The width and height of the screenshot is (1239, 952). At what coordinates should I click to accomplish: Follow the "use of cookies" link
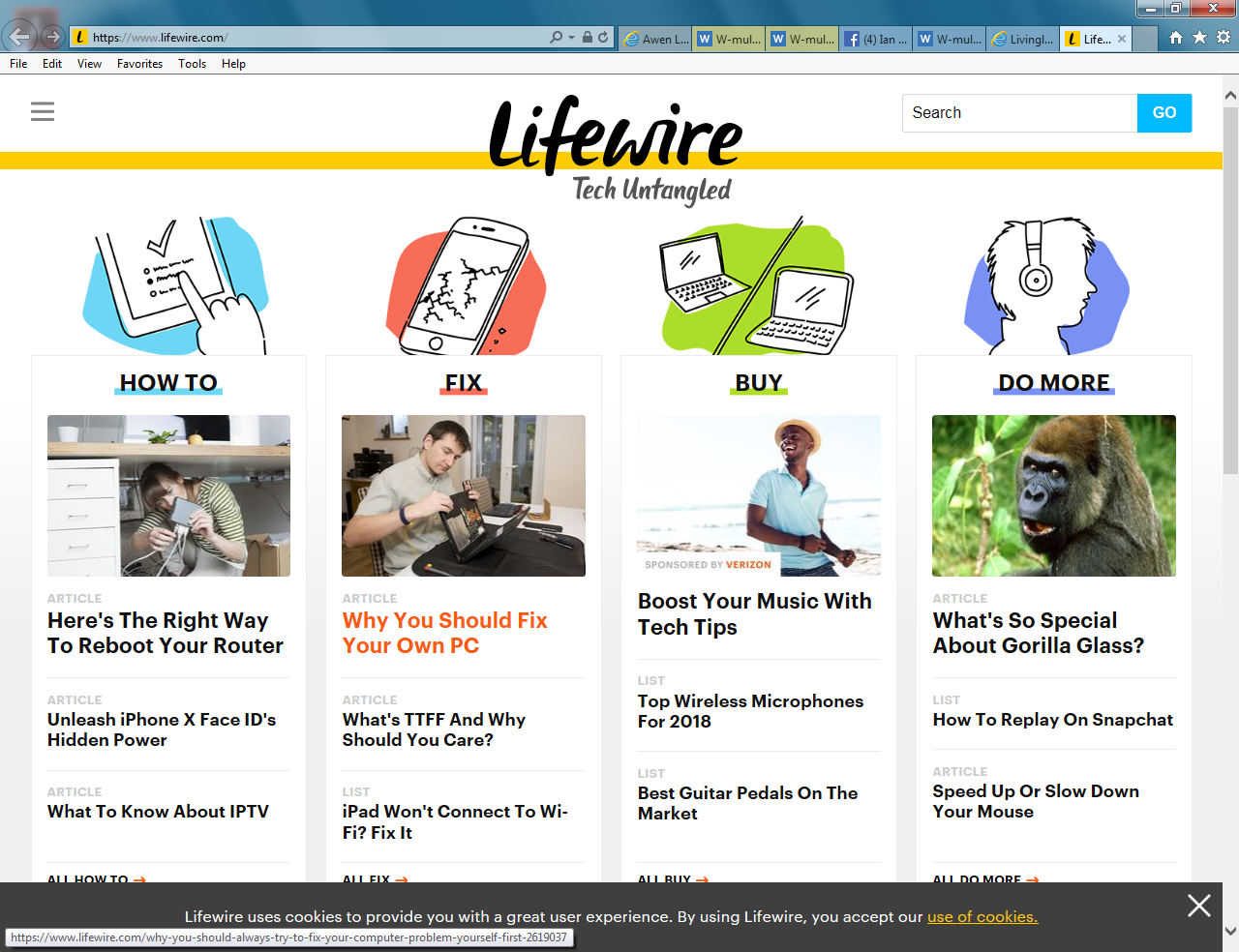pyautogui.click(x=982, y=917)
